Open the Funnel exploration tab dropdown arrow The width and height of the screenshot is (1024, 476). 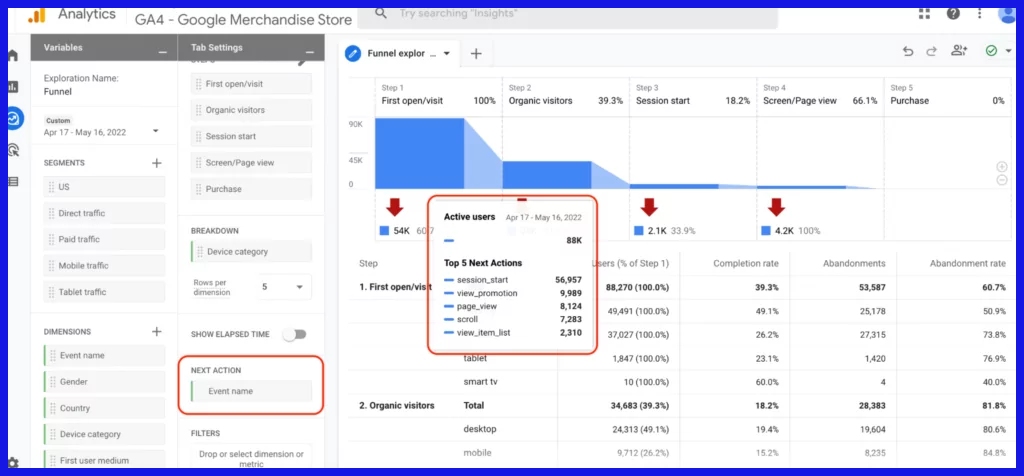(x=447, y=54)
